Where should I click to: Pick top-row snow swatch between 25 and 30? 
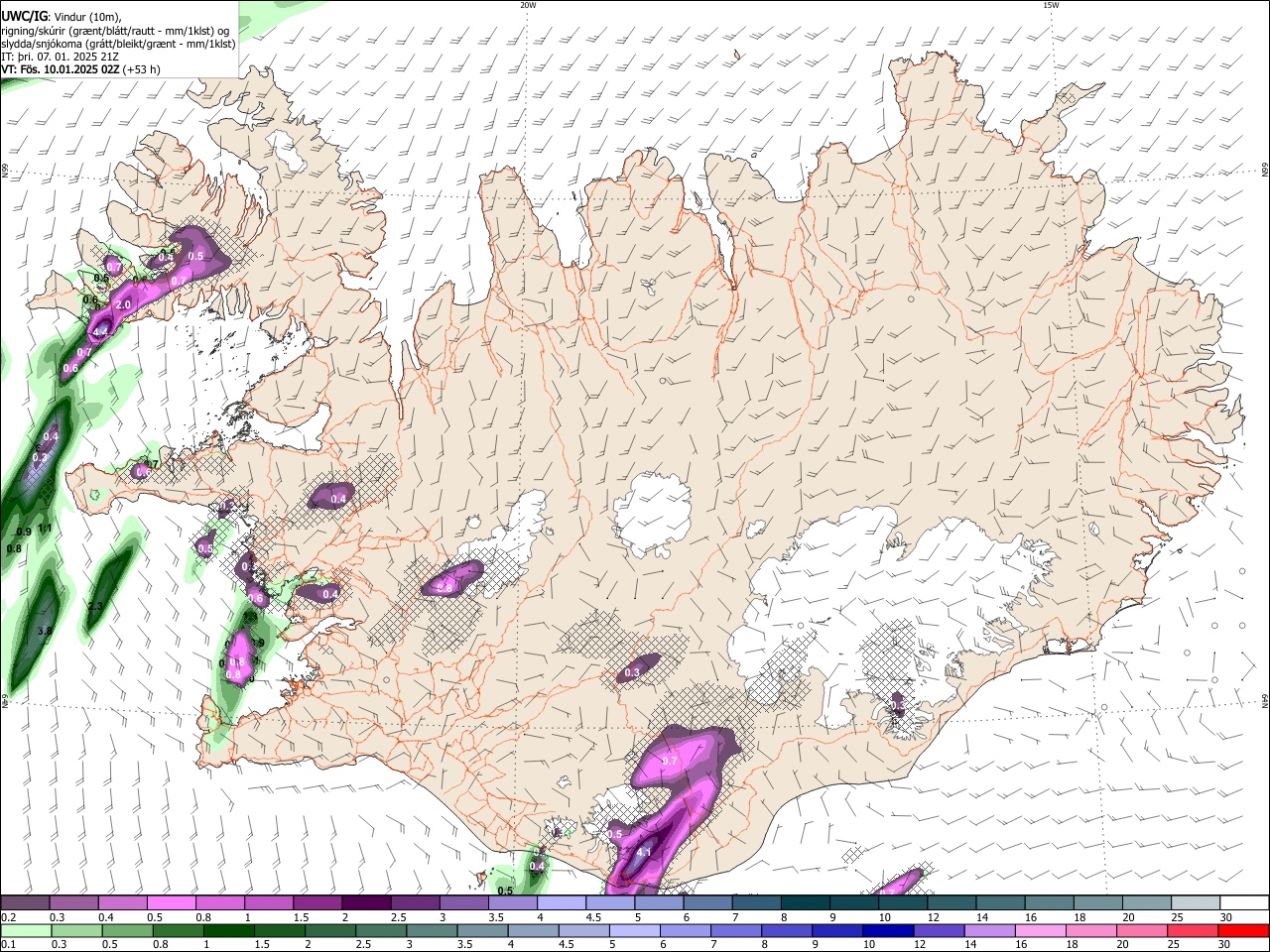click(x=1195, y=902)
